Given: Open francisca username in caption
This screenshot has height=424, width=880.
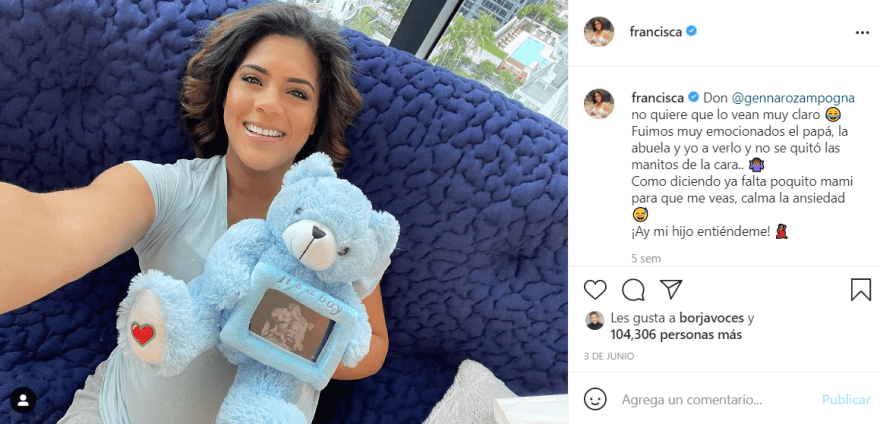Looking at the screenshot, I should coord(658,98).
